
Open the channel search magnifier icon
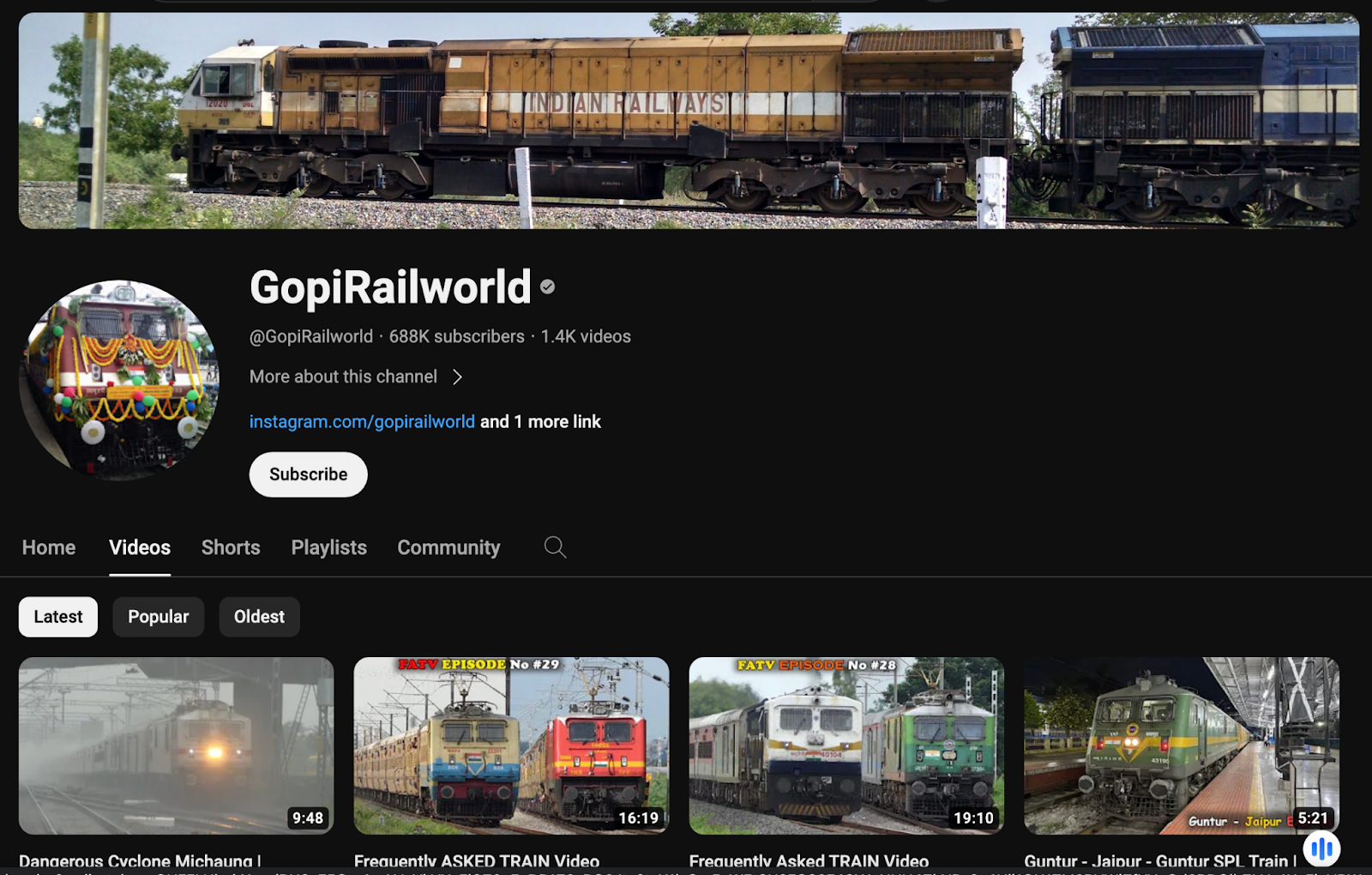click(555, 547)
